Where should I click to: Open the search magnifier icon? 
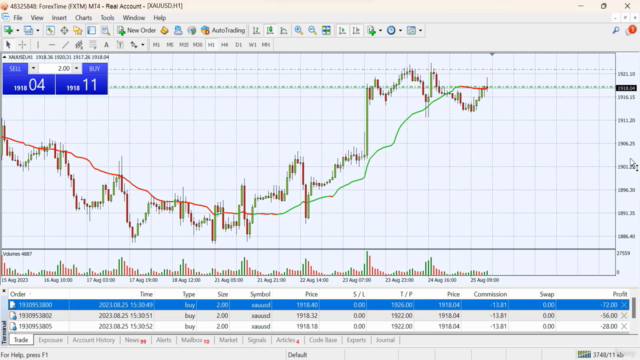tap(616, 30)
